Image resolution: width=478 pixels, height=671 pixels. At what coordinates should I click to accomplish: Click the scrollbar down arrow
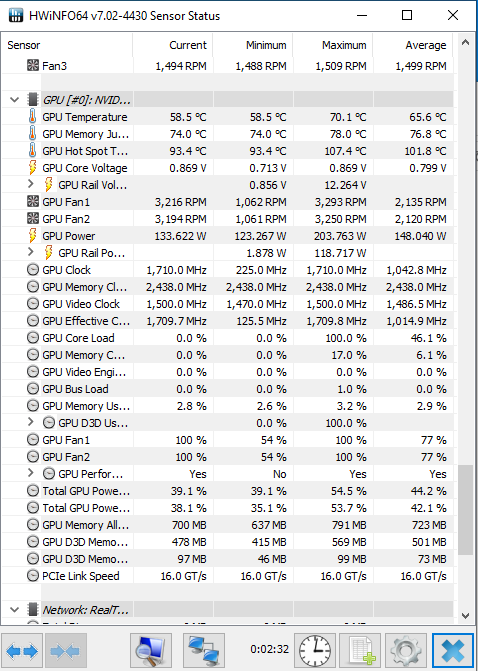(x=466, y=615)
